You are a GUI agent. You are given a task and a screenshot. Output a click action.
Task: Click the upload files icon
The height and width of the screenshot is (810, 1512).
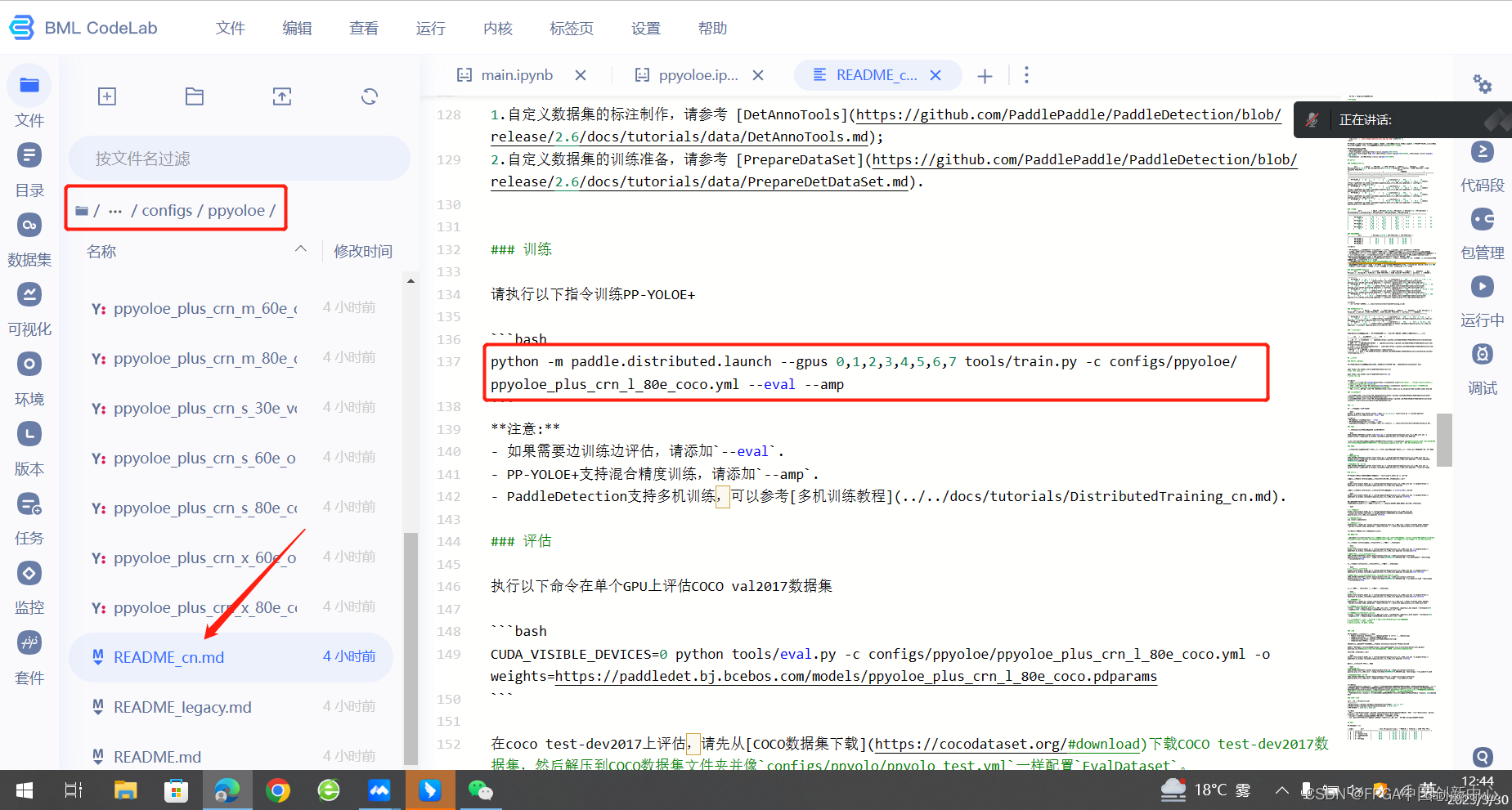282,96
